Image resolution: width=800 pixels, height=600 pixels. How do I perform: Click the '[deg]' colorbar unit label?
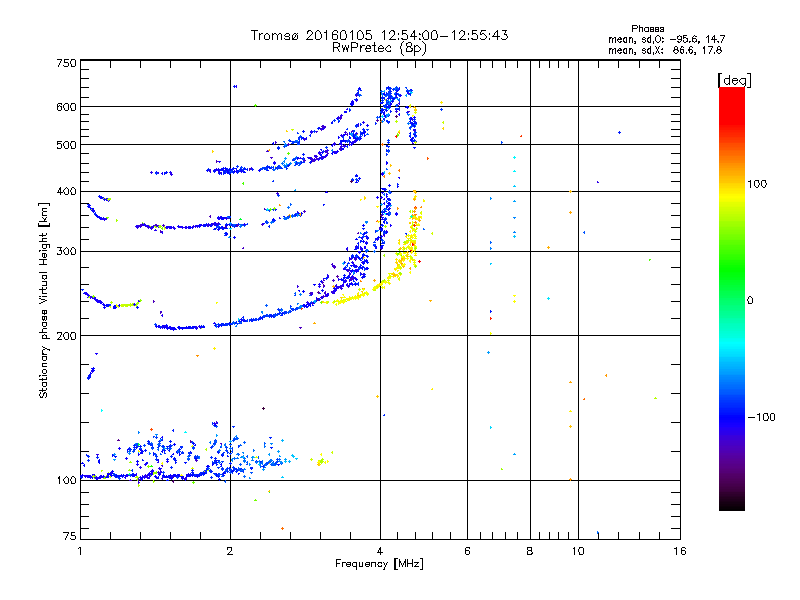(734, 80)
